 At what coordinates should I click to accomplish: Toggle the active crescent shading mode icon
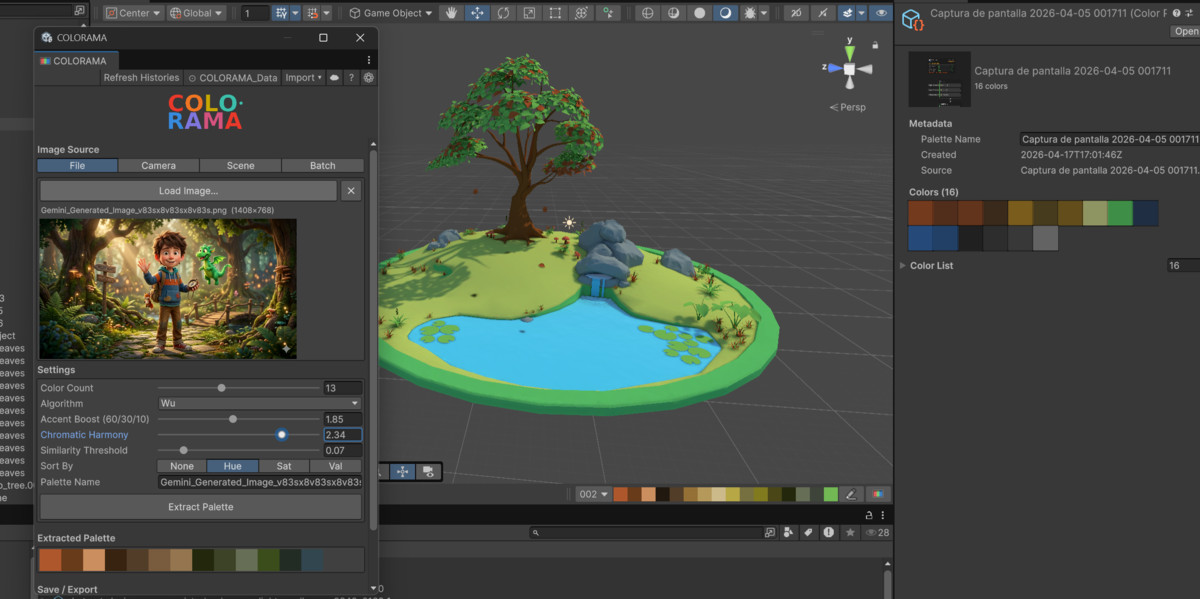[x=725, y=13]
